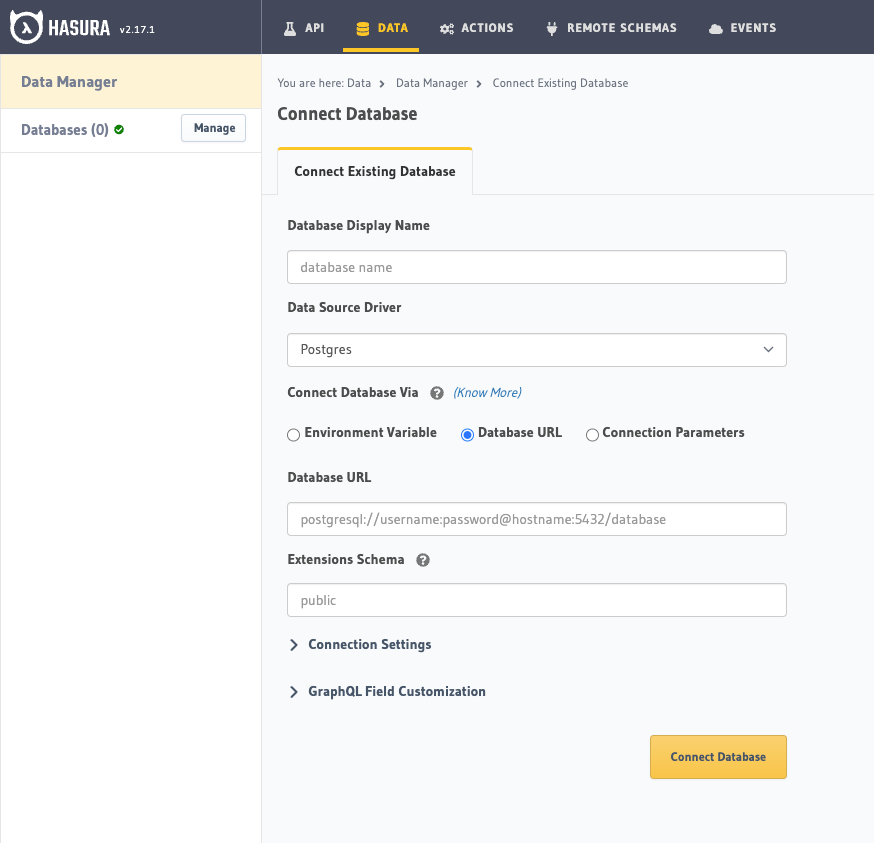Switch to the Connect Existing Database tab

coord(375,171)
